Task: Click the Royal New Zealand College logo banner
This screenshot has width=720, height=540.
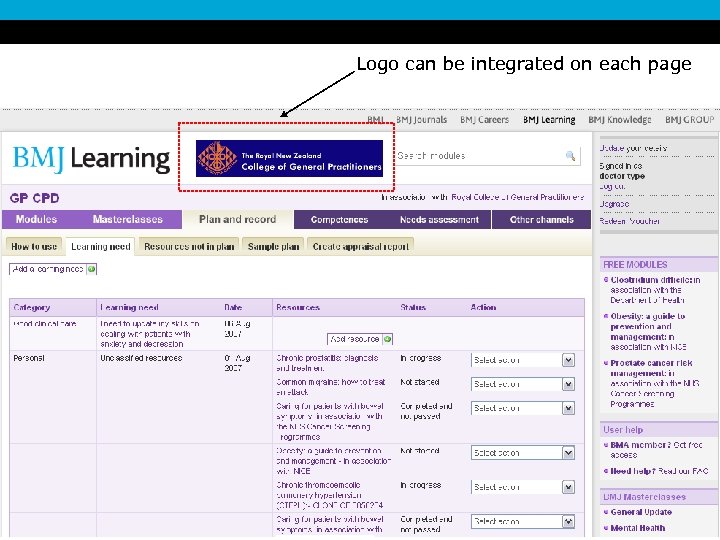Action: (289, 158)
